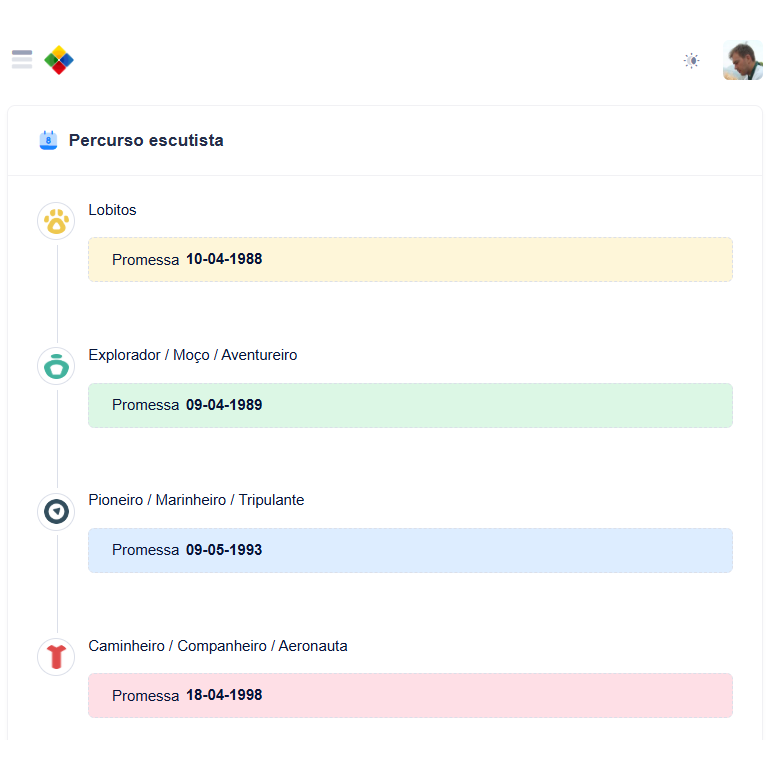Select the green Explorador section icon
773x773 pixels.
pos(56,366)
